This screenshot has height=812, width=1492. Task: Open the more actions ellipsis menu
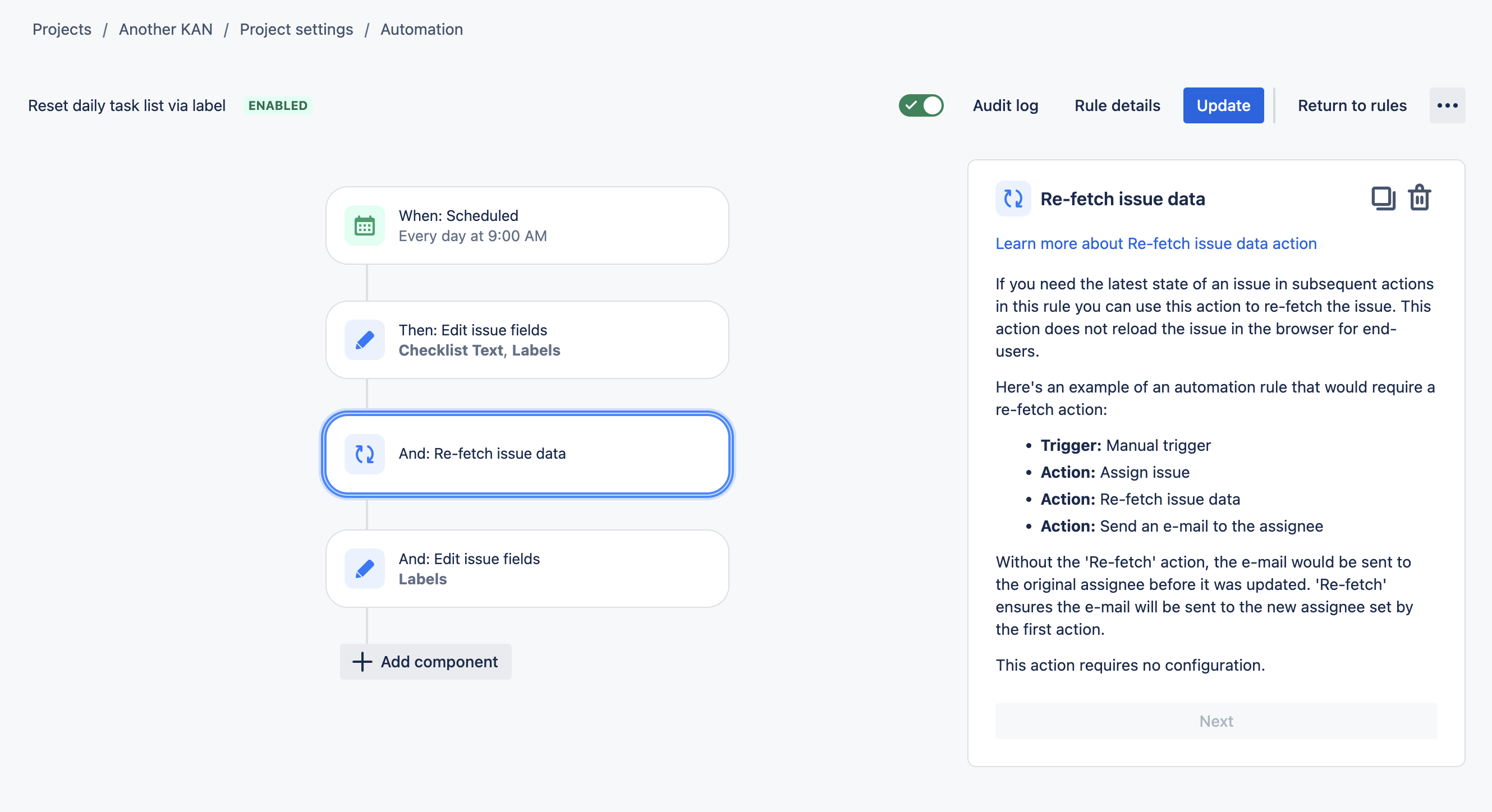tap(1447, 105)
